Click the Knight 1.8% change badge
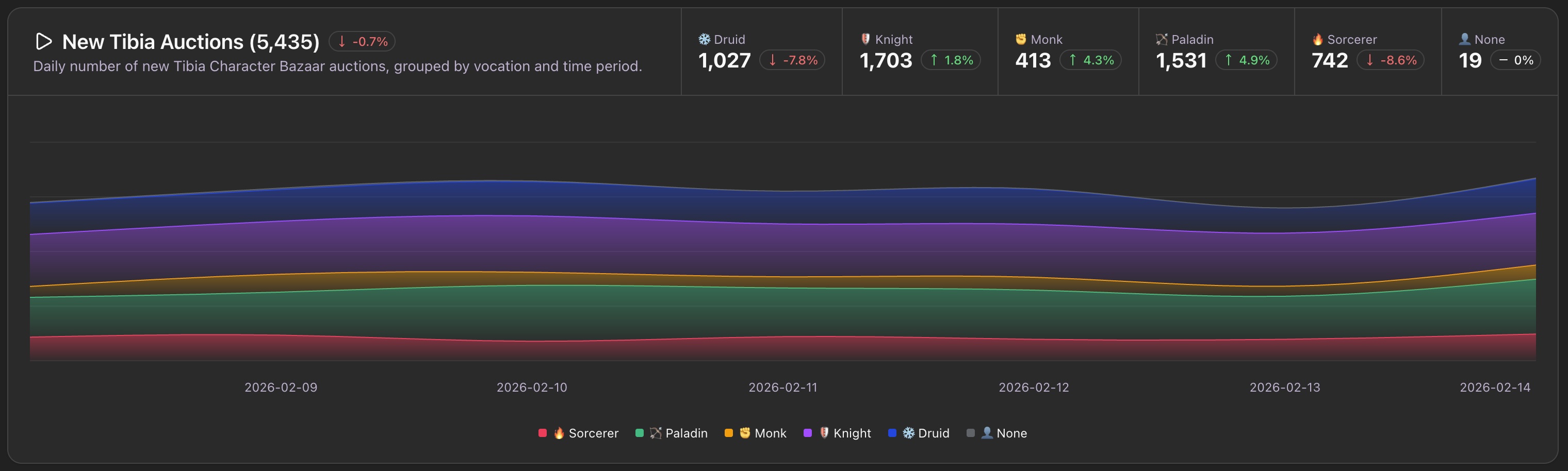This screenshot has width=1568, height=471. pyautogui.click(x=951, y=60)
